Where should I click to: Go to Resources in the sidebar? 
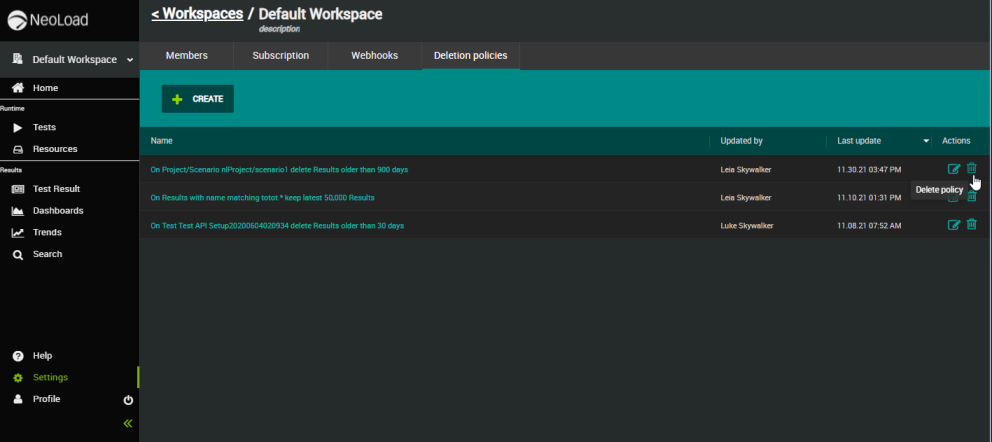pyautogui.click(x=54, y=149)
